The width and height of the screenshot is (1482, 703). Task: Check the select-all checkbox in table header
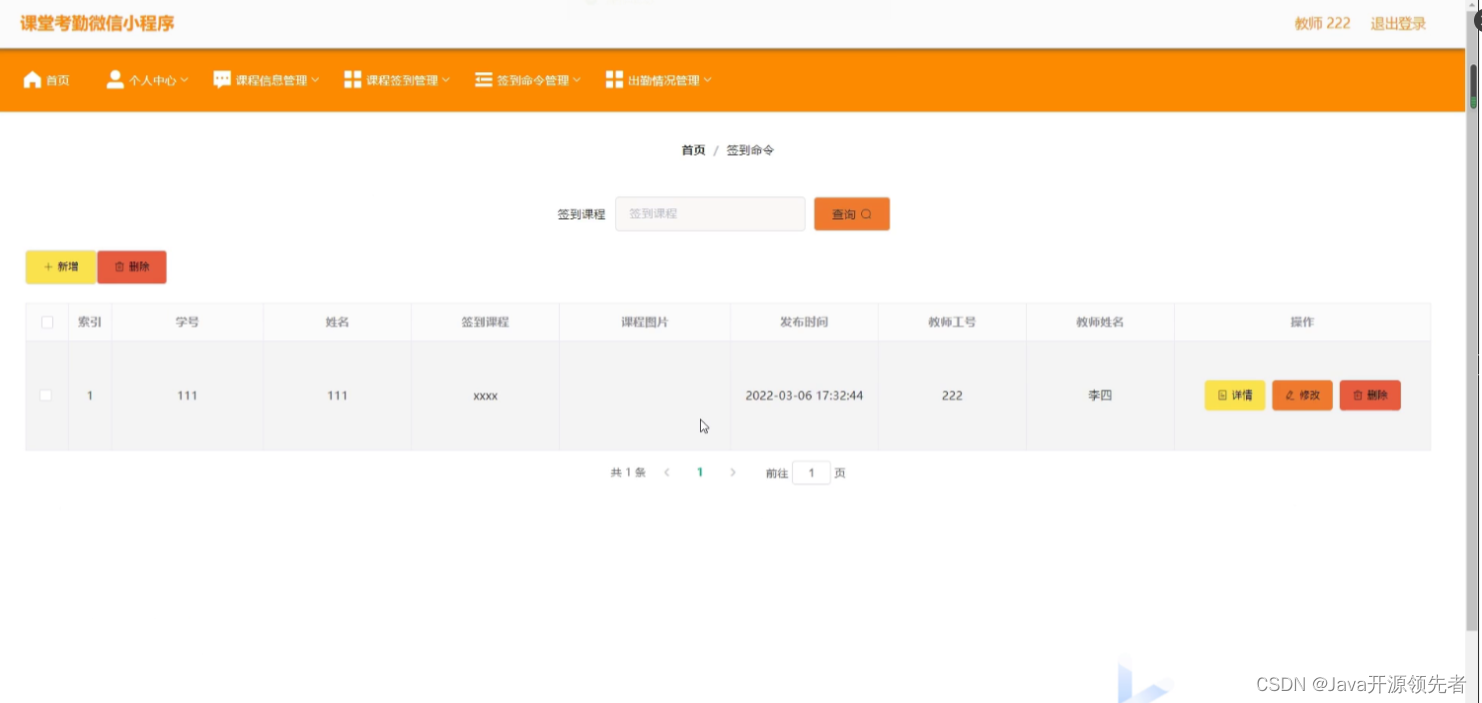point(46,322)
